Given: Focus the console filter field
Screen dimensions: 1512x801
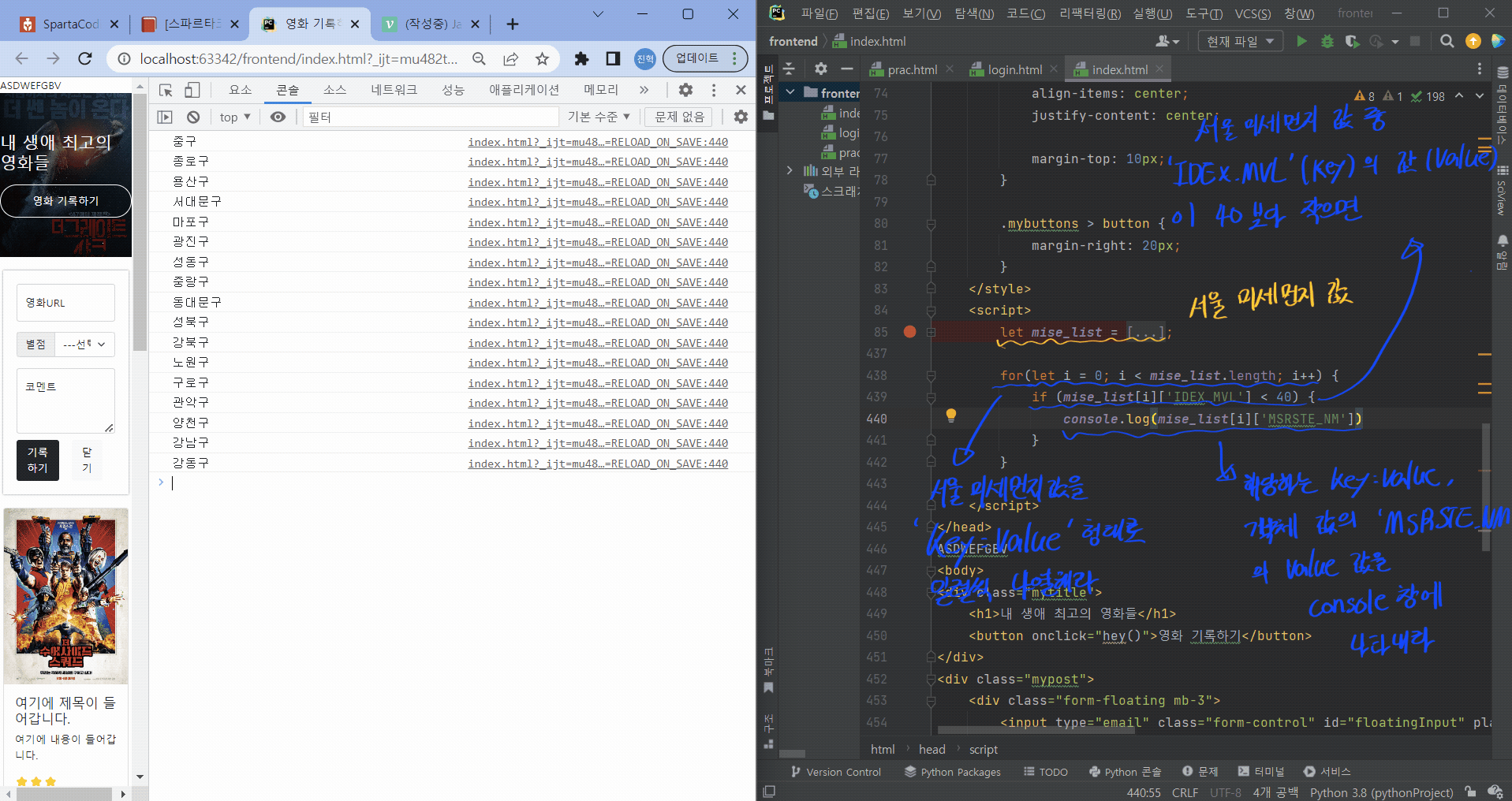Looking at the screenshot, I should (x=430, y=117).
